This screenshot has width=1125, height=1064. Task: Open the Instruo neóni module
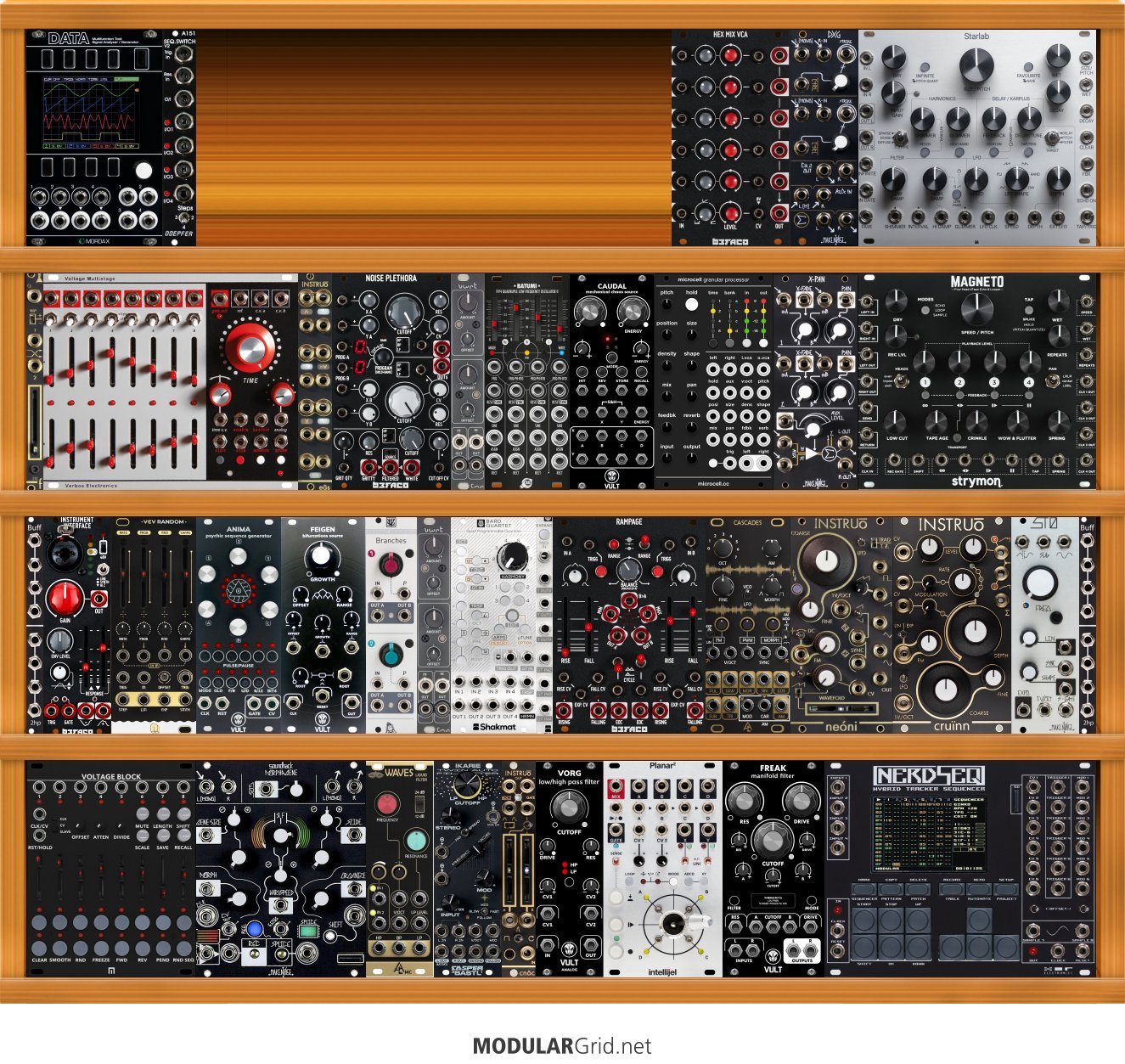click(x=841, y=625)
